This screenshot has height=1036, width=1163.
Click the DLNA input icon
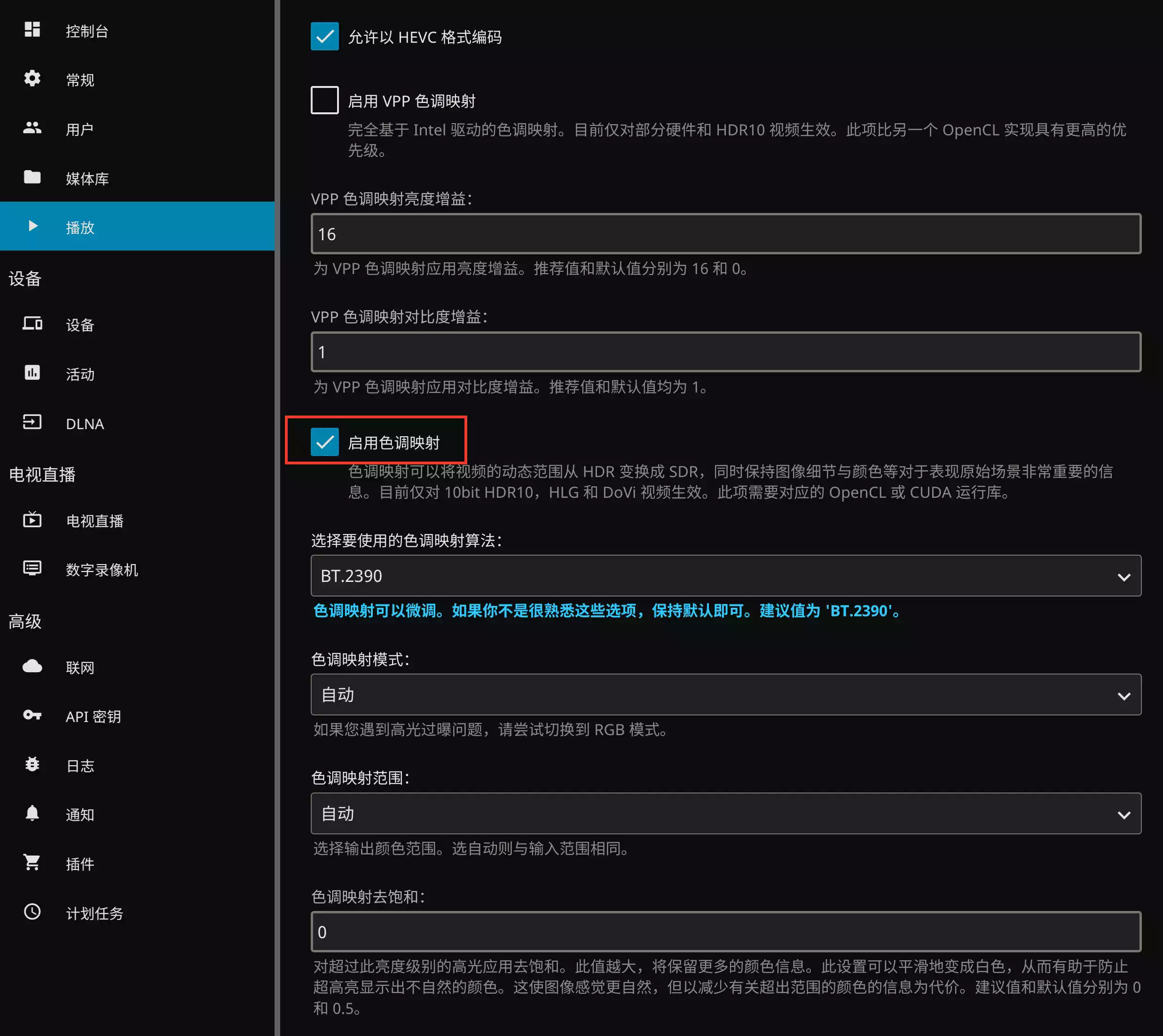pos(32,423)
